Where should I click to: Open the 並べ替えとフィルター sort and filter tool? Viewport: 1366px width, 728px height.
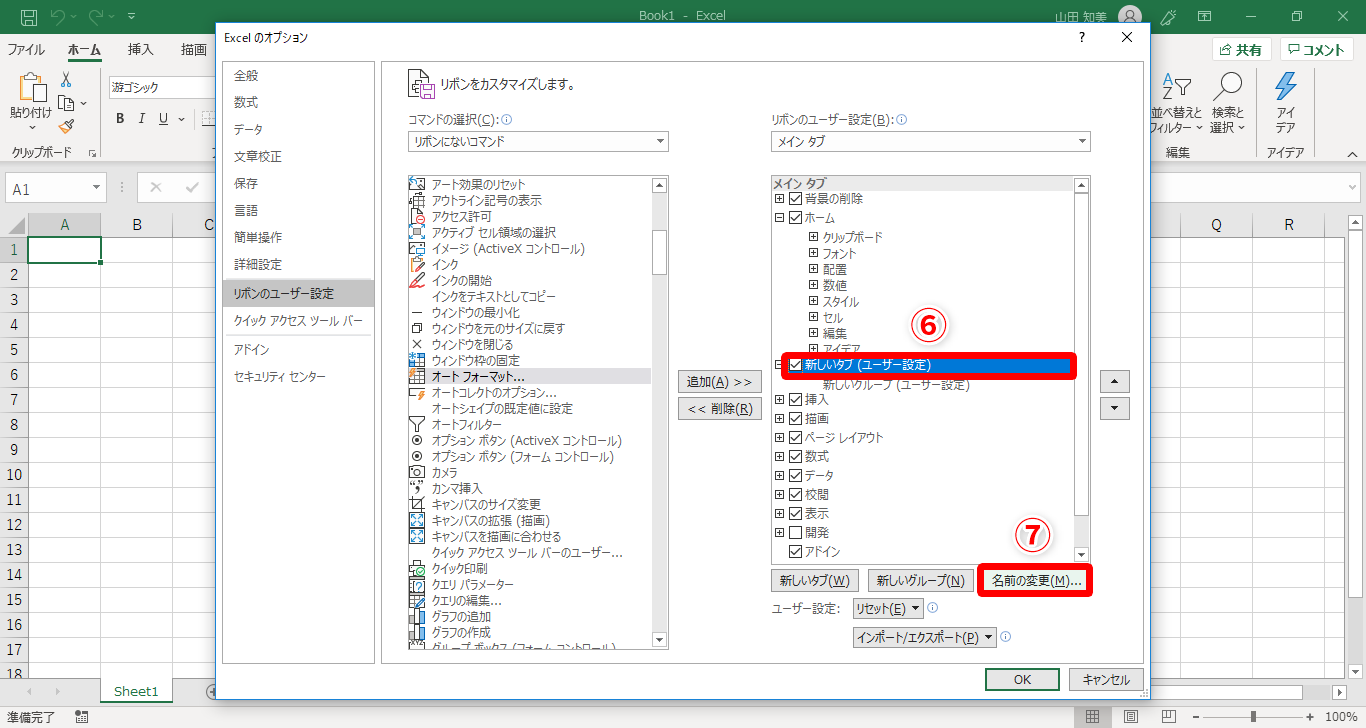1176,105
